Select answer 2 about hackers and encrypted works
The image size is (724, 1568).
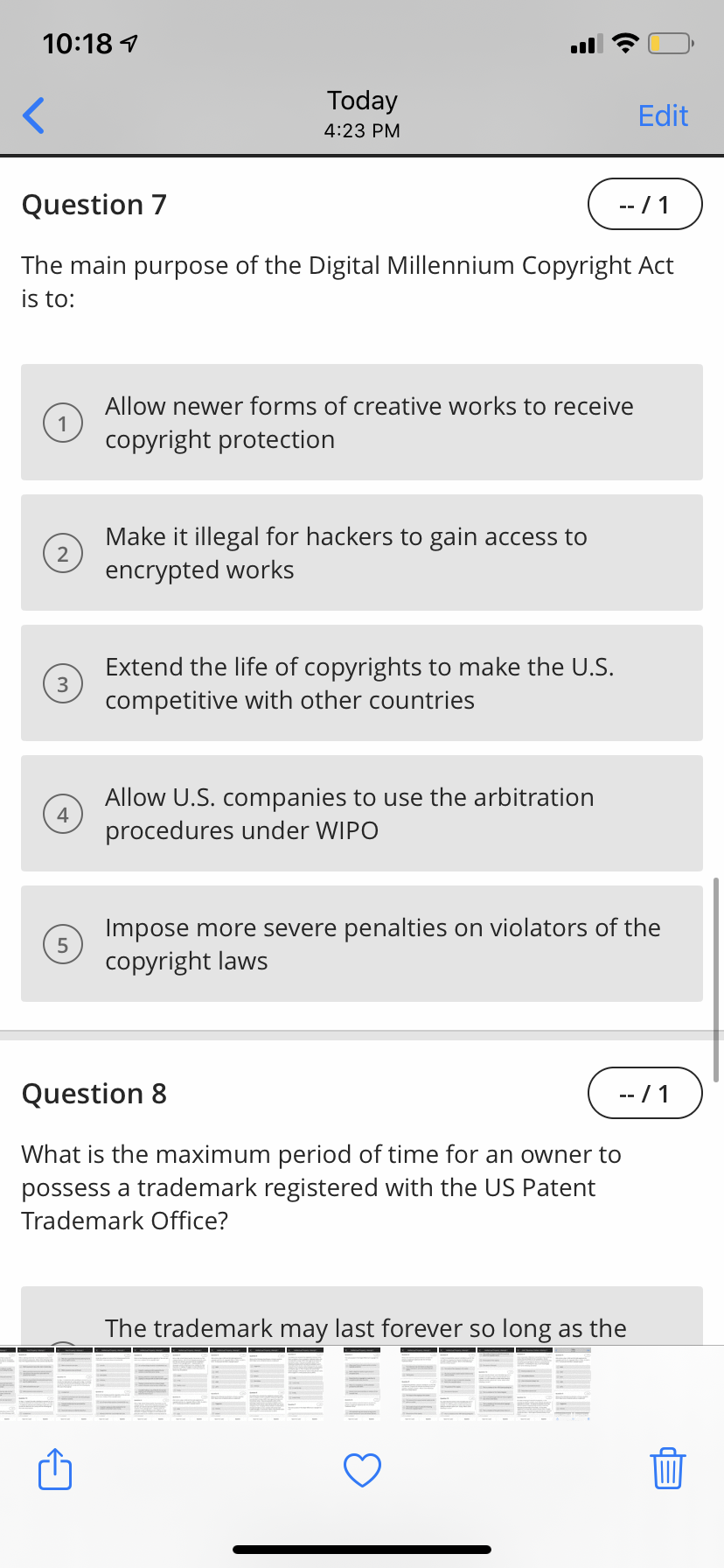click(x=362, y=552)
